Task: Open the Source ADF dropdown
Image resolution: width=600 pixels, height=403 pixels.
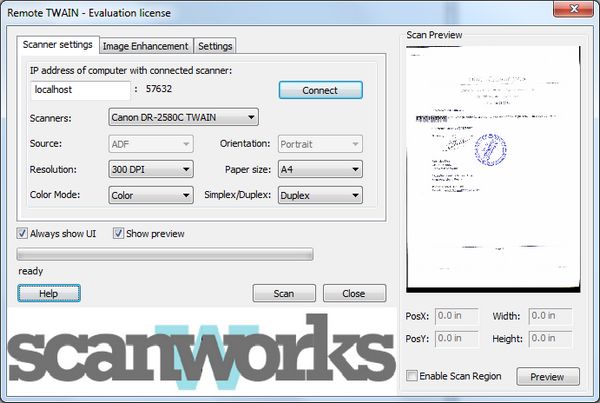Action: [151, 144]
